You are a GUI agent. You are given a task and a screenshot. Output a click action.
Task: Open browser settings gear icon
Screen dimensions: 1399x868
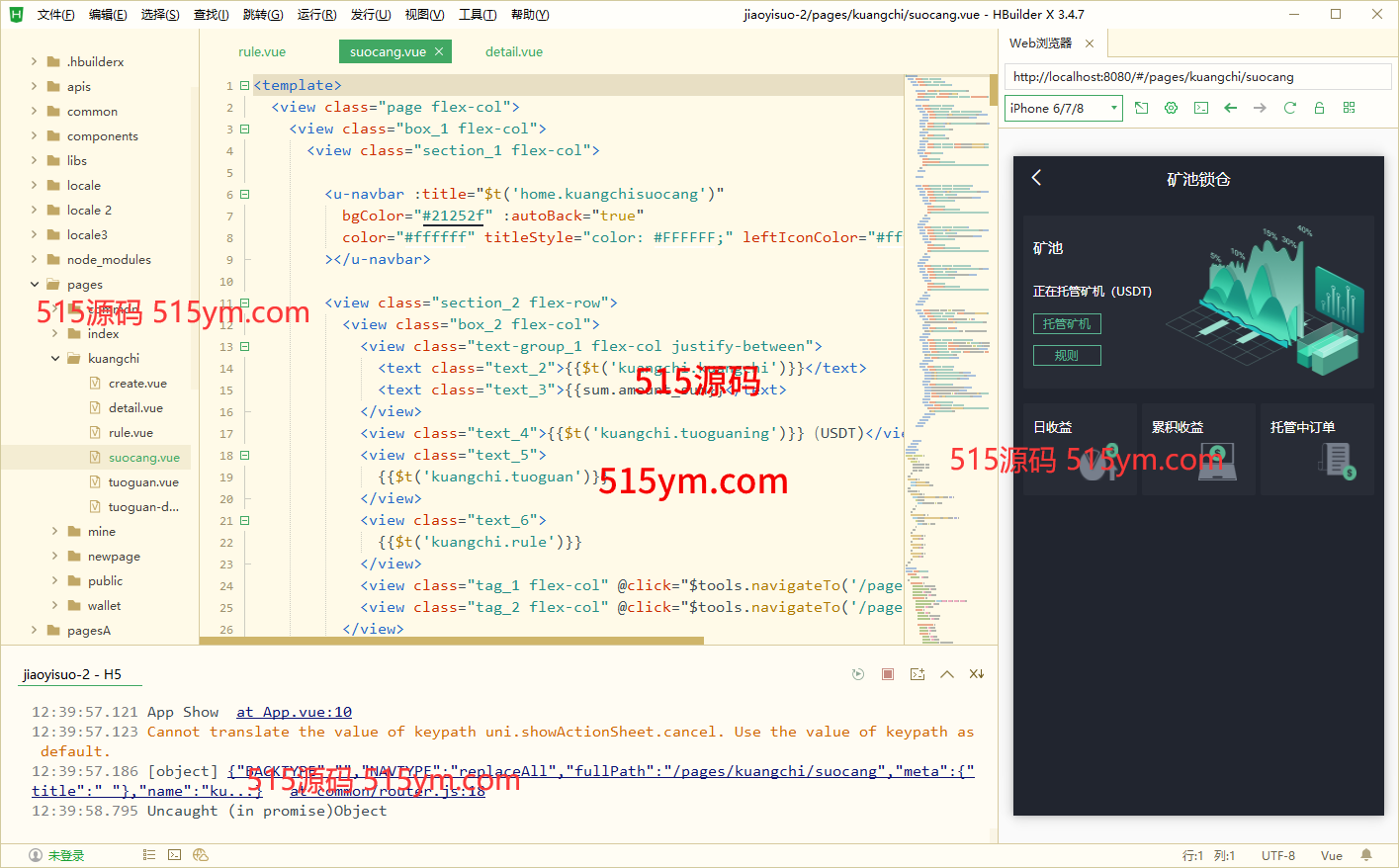click(1171, 108)
